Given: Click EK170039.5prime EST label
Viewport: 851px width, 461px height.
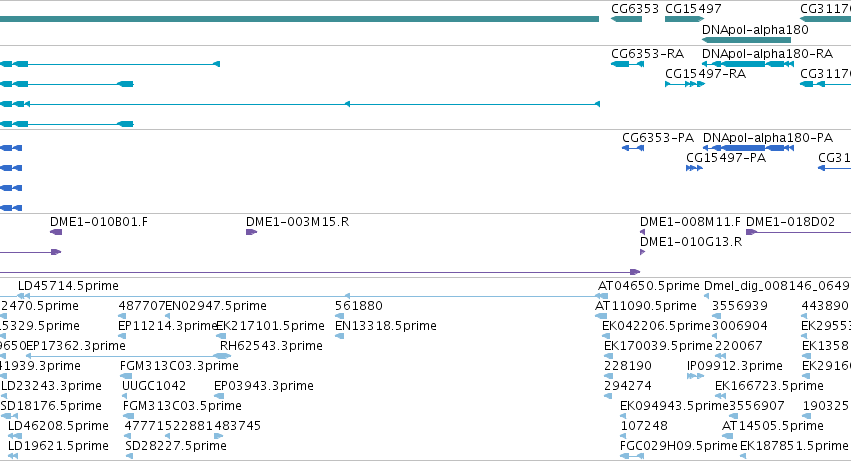Looking at the screenshot, I should (x=658, y=346).
